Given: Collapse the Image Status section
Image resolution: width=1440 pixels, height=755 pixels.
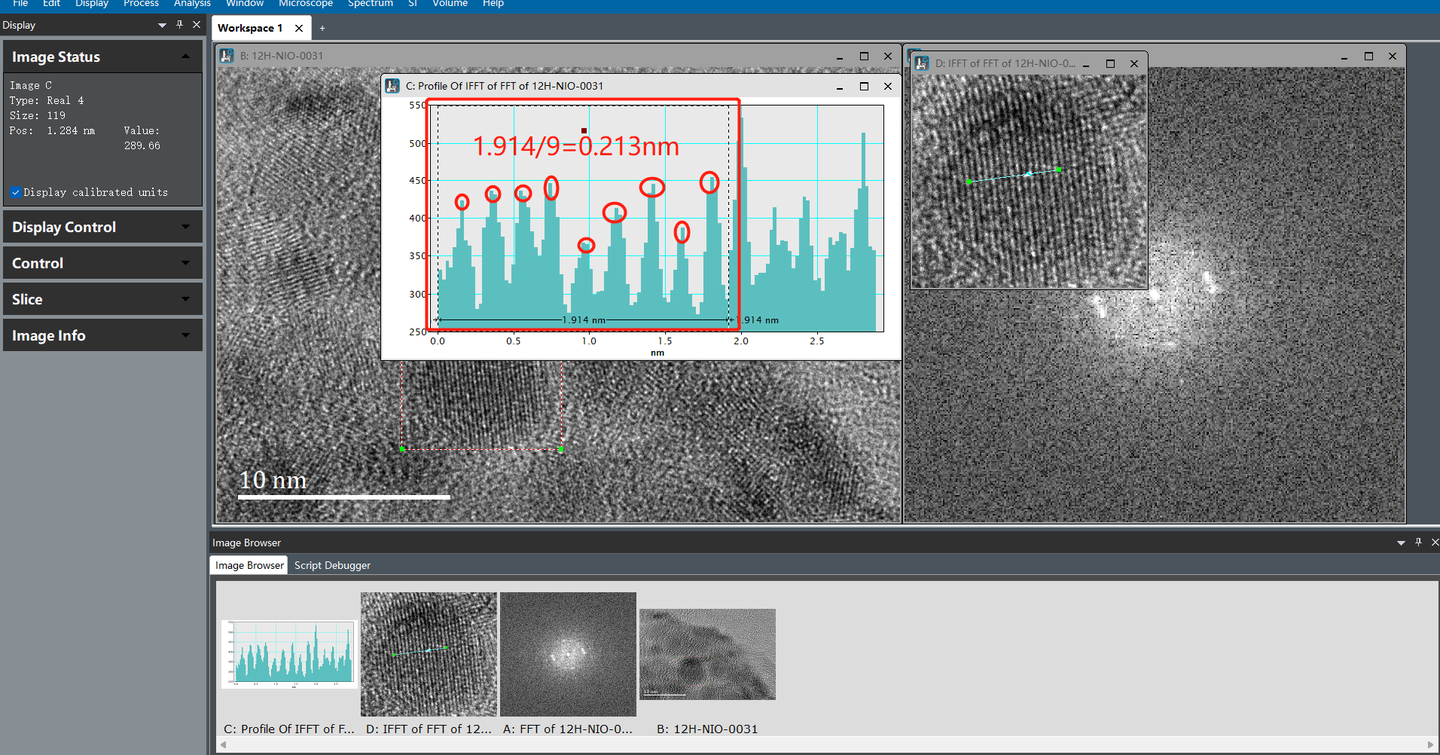Looking at the screenshot, I should (185, 57).
